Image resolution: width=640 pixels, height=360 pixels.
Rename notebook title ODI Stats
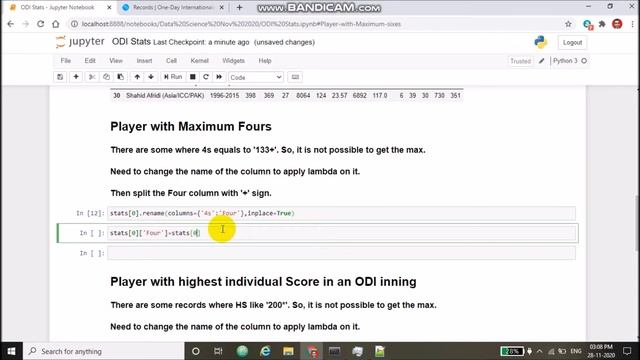(131, 42)
